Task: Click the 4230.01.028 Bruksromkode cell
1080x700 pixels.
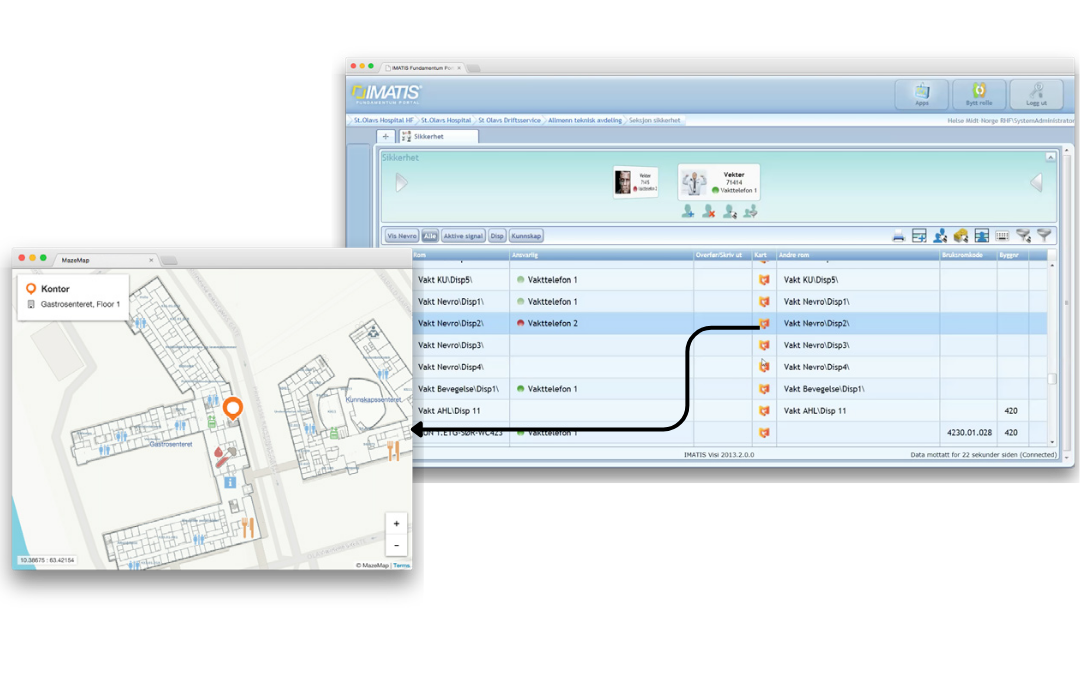Action: (969, 433)
